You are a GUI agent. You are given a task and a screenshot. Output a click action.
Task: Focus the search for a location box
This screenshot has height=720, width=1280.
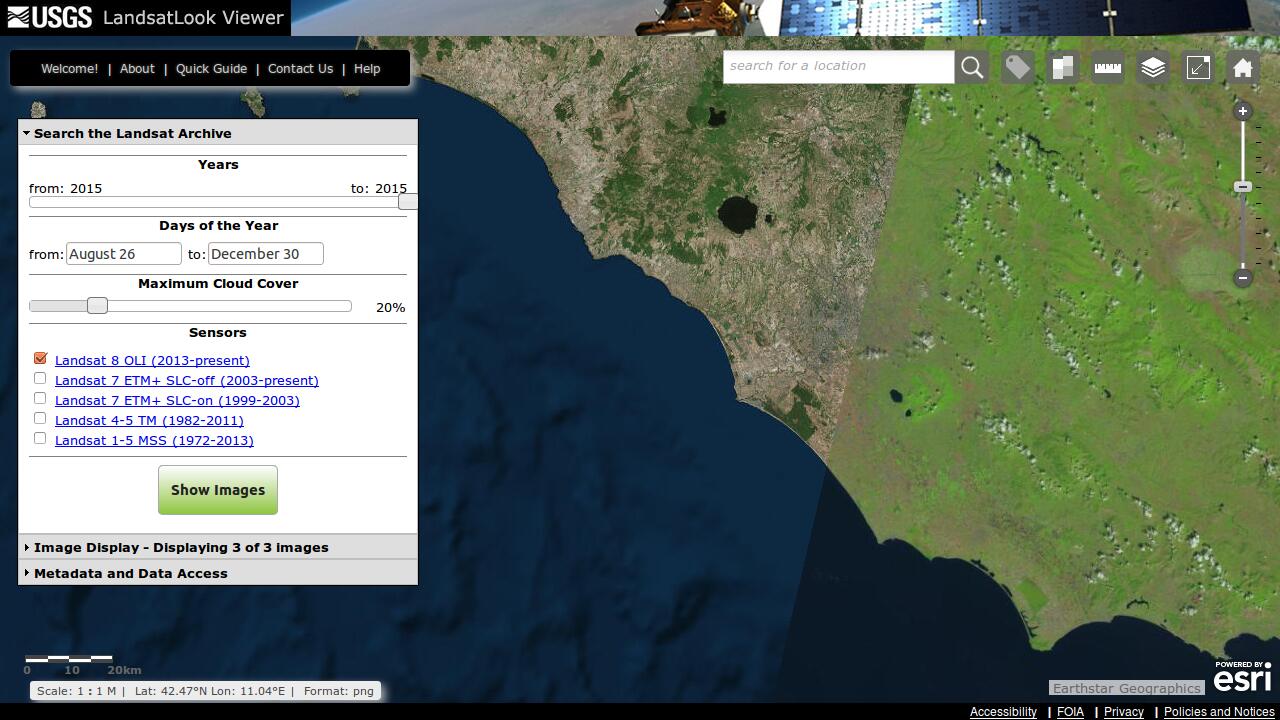coord(838,67)
